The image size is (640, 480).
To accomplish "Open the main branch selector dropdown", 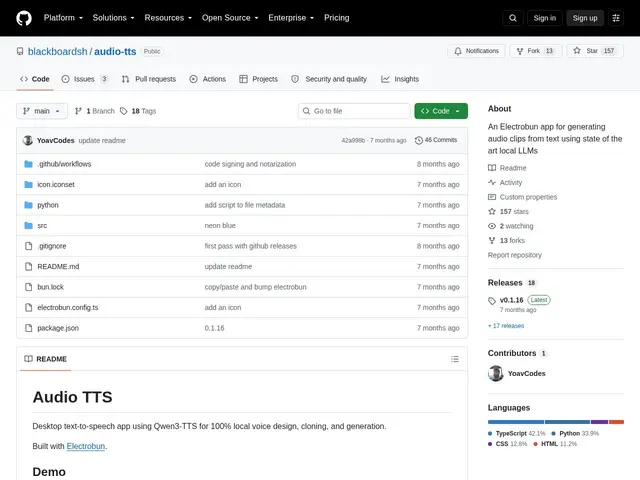I will [x=42, y=111].
